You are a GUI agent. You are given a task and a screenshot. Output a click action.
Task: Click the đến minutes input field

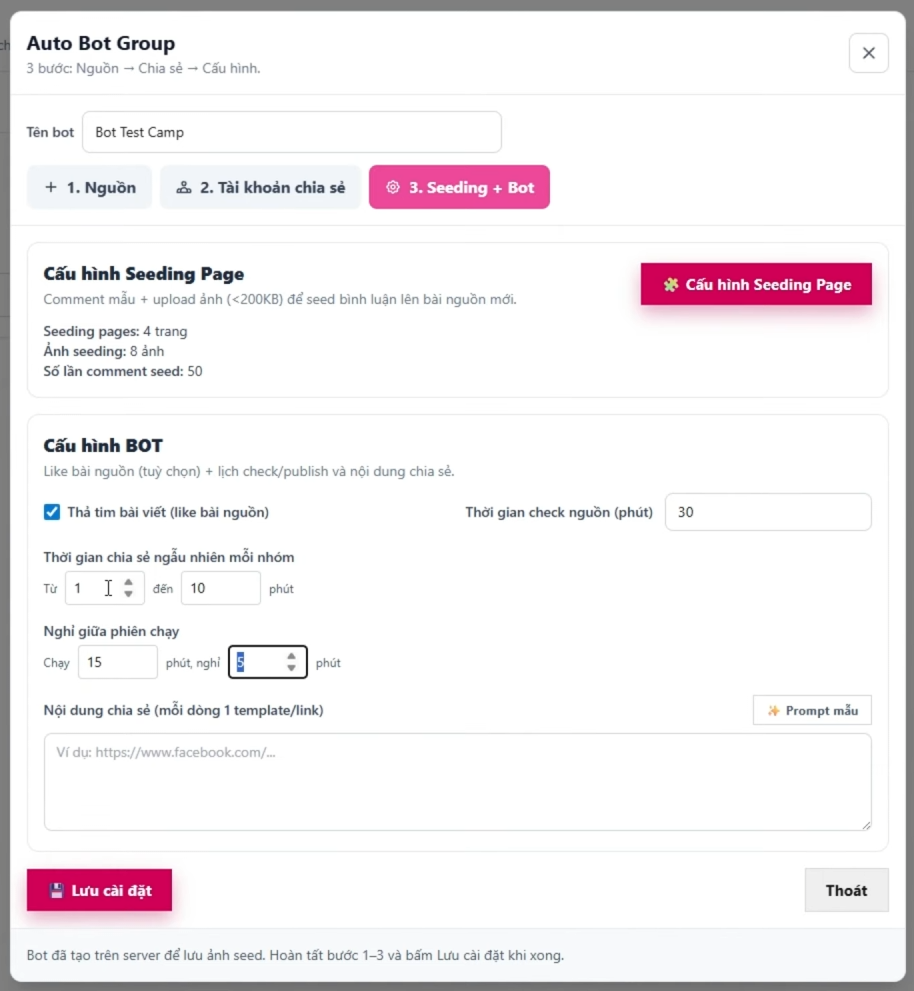220,588
